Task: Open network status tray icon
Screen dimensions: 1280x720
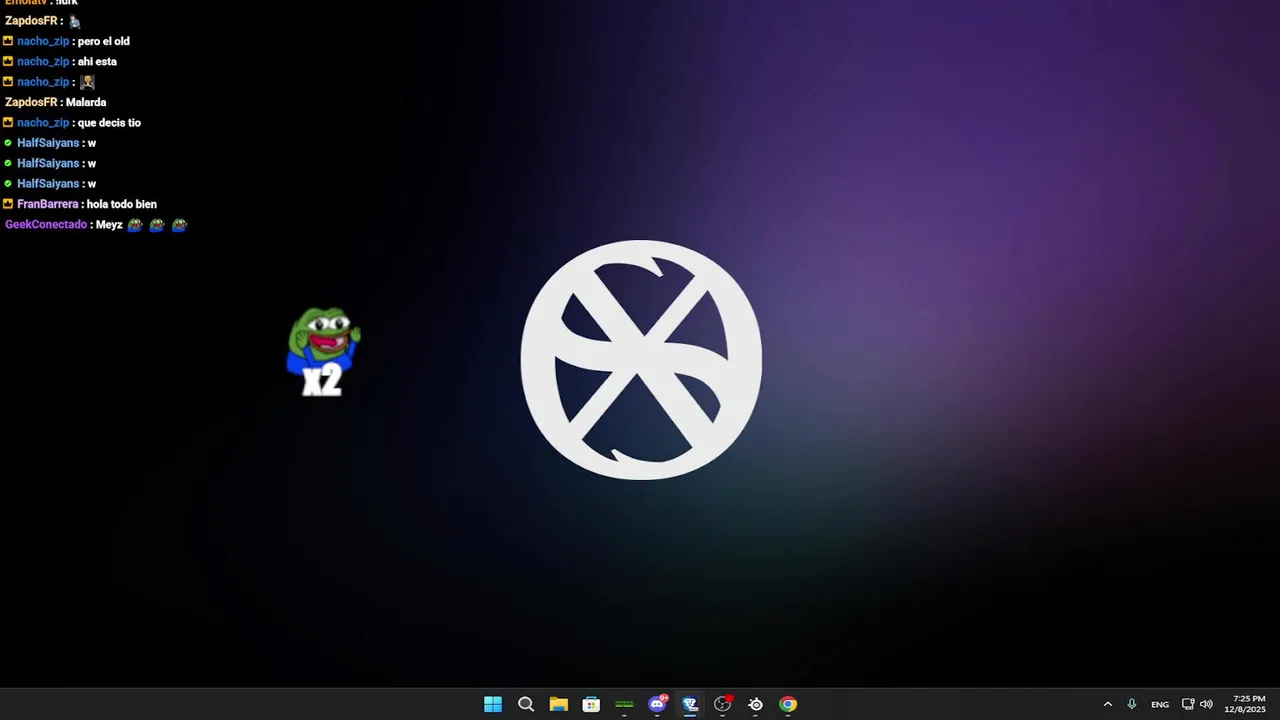Action: point(1188,704)
